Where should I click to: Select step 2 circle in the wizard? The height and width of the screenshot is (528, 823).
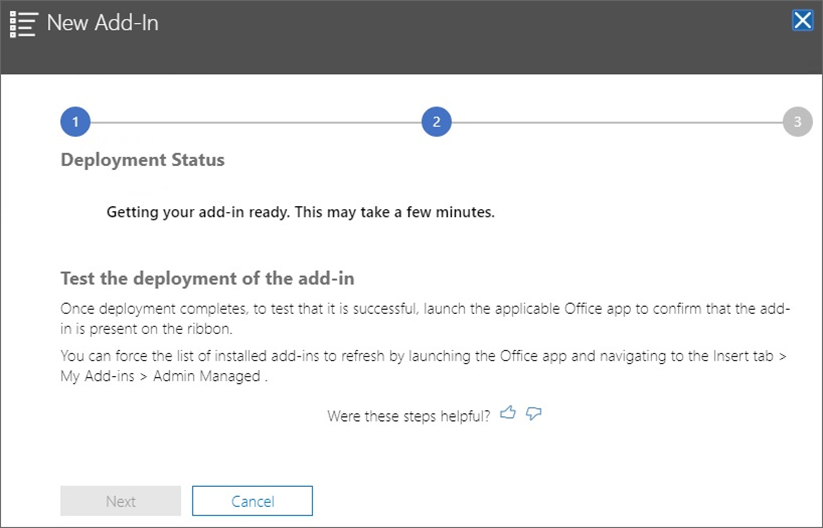click(x=436, y=122)
